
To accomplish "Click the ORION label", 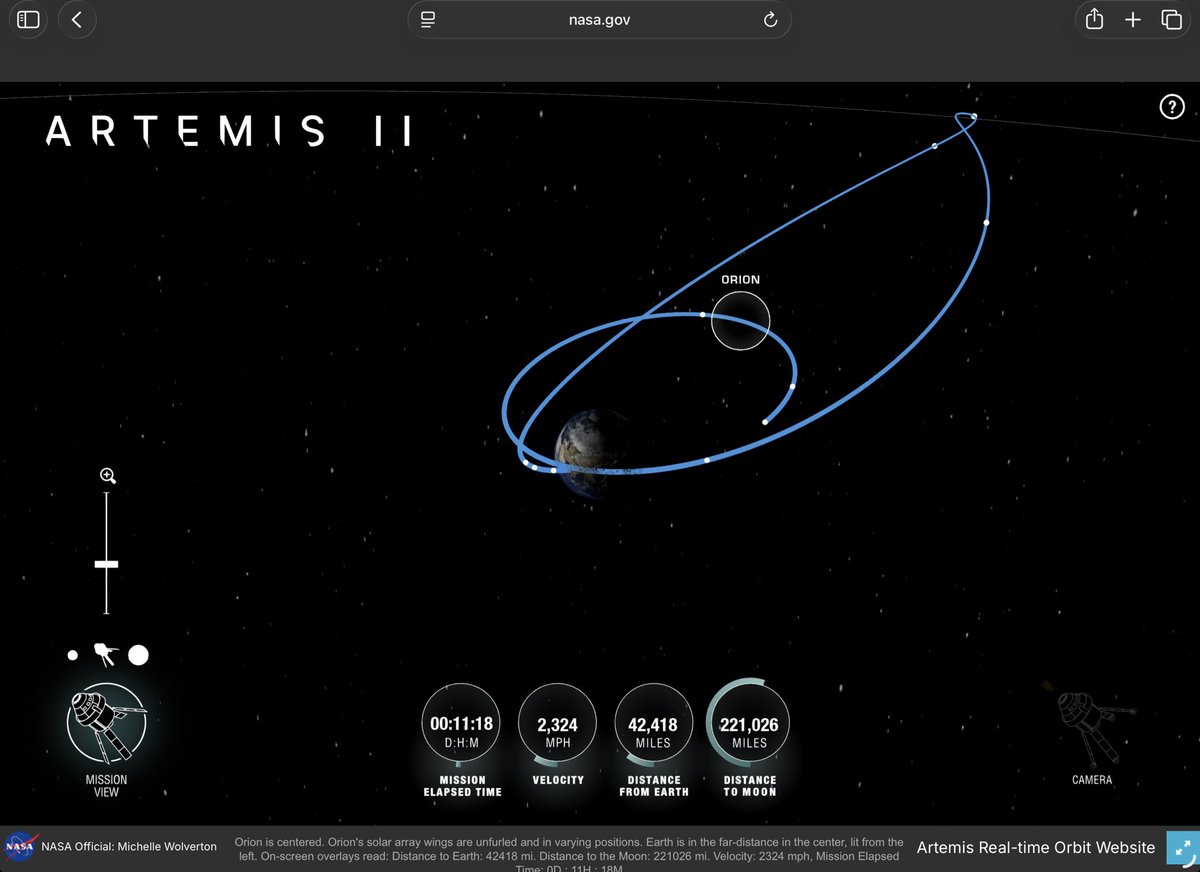I will tap(741, 280).
